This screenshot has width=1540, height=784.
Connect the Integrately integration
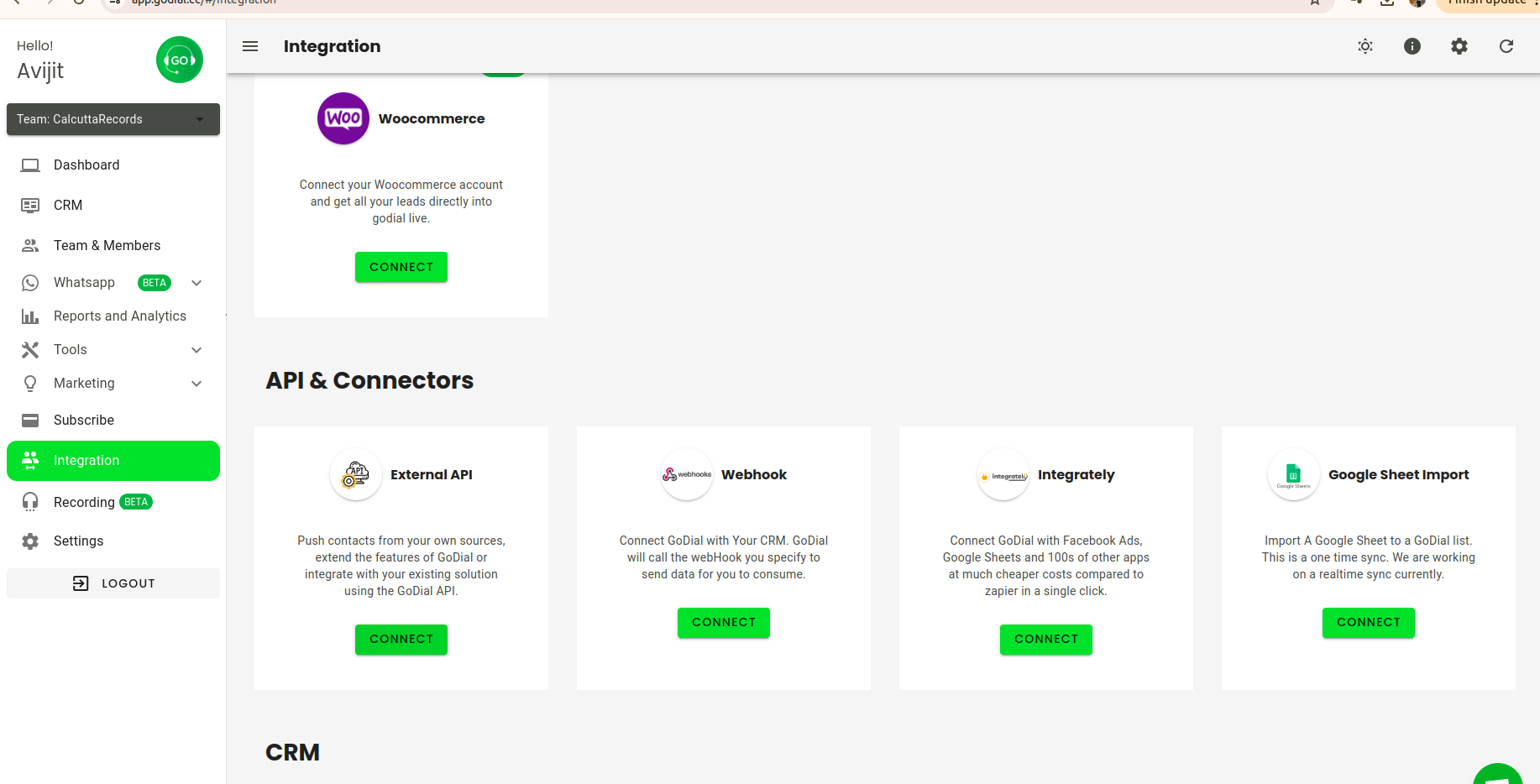pyautogui.click(x=1046, y=640)
